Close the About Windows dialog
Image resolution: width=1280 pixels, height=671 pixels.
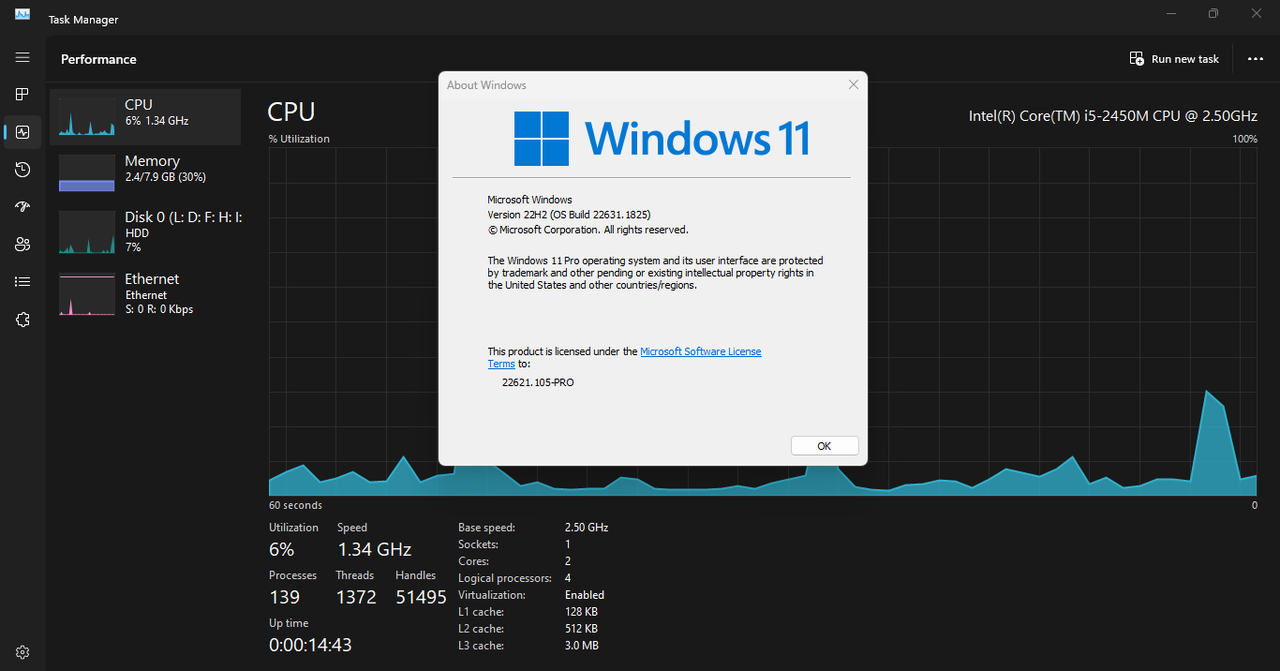click(853, 85)
